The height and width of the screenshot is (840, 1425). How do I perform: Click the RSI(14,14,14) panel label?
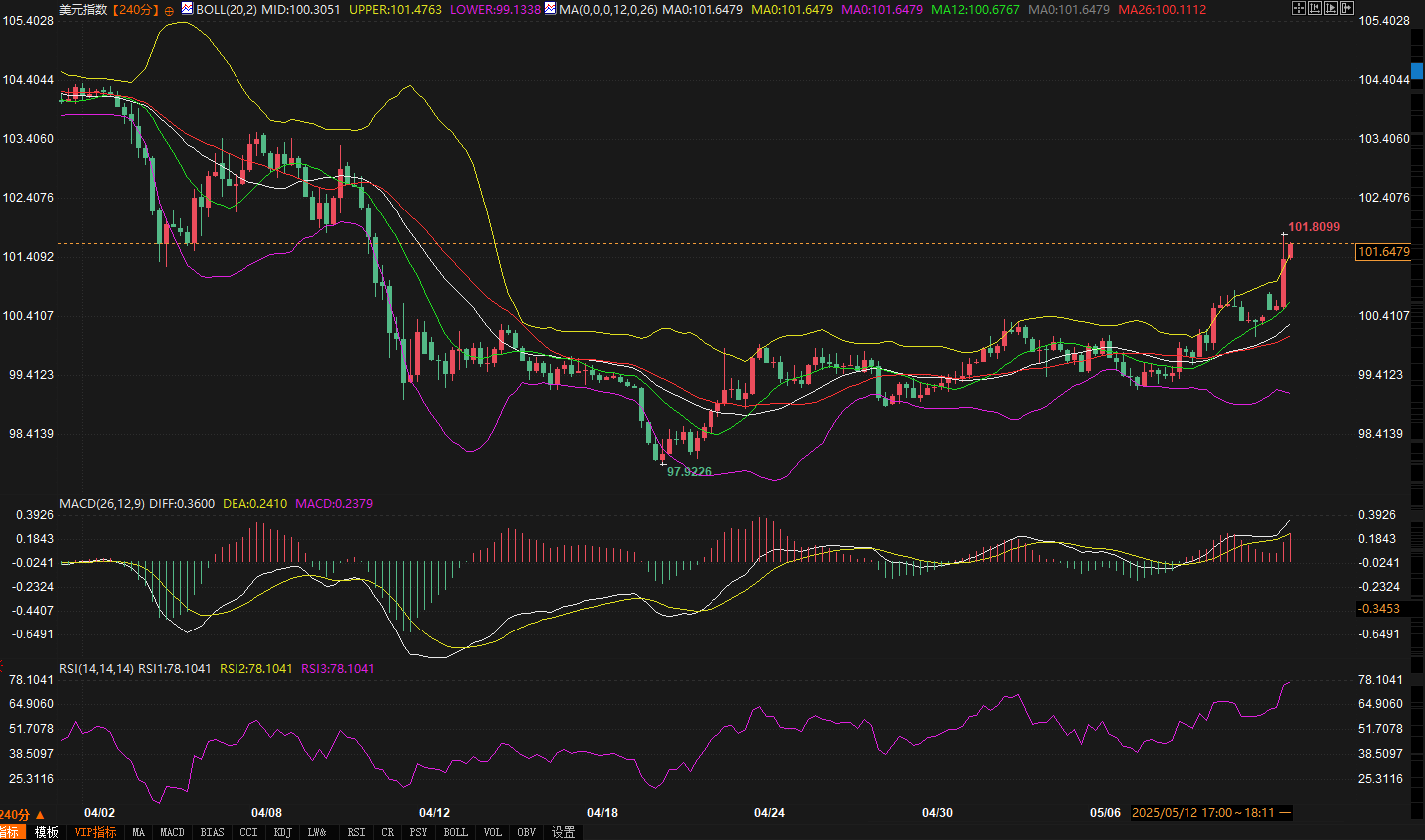coord(97,668)
